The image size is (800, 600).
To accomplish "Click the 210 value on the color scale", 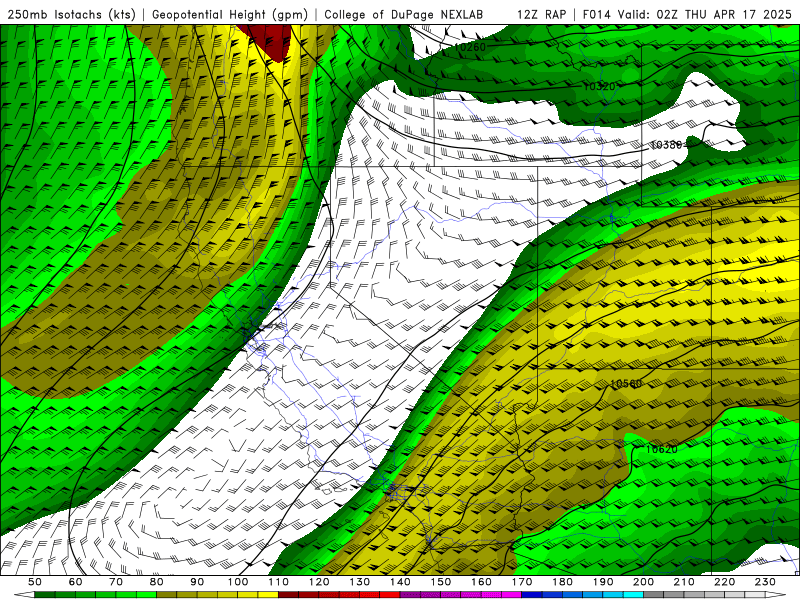I will pos(684,582).
